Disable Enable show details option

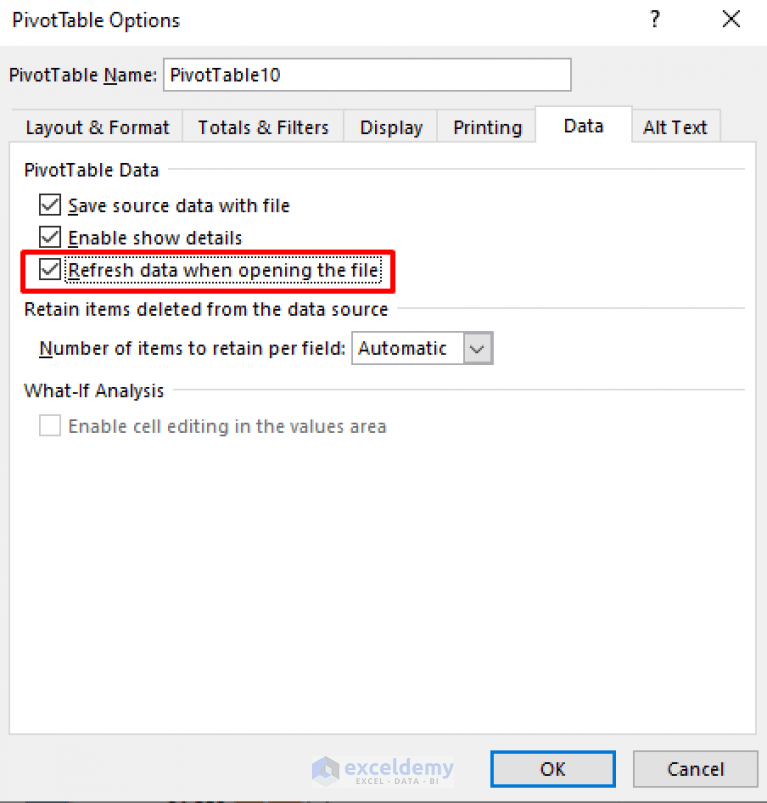point(49,237)
